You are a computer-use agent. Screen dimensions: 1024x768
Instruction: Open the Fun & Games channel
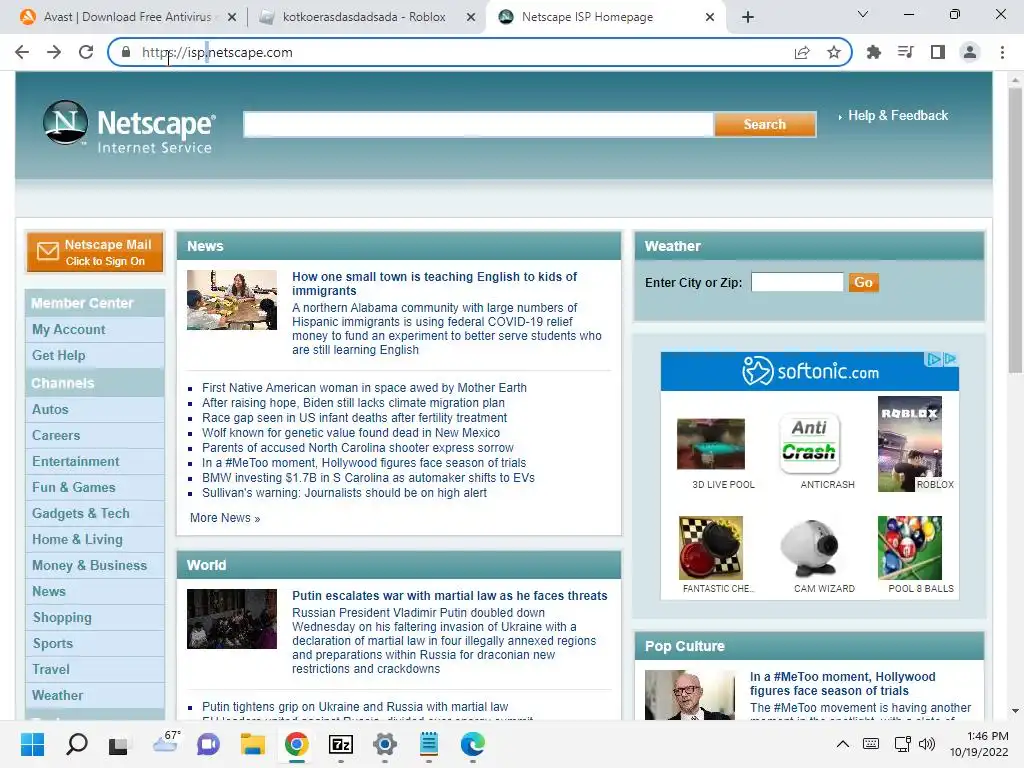tap(74, 488)
